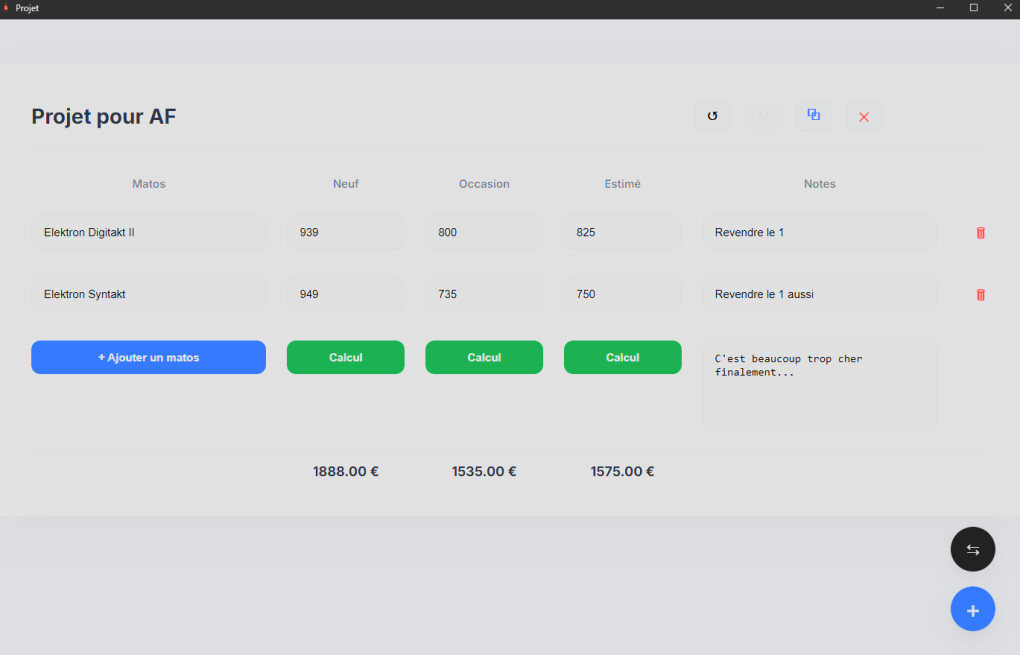Click Calcul under the Occasion column
Image resolution: width=1020 pixels, height=655 pixels.
484,357
